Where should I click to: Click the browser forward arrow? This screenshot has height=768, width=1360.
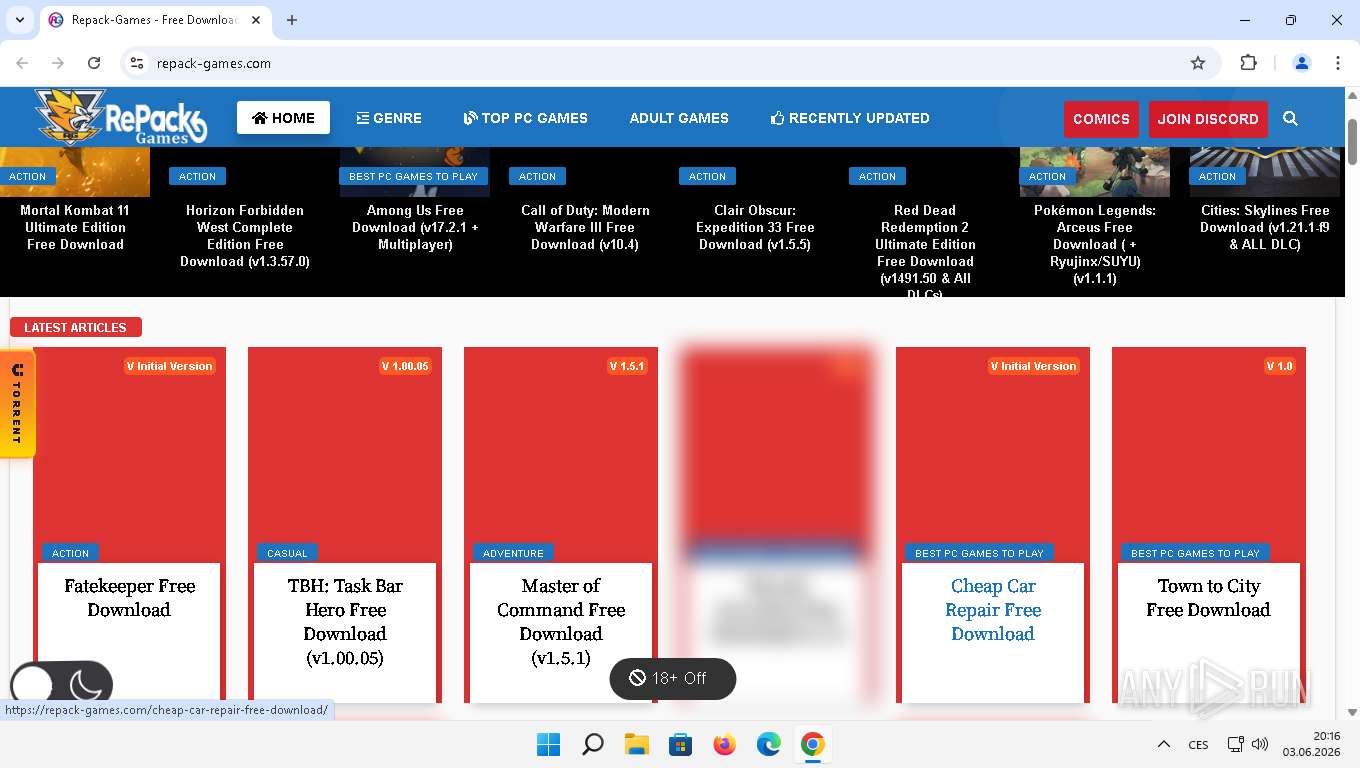point(58,63)
